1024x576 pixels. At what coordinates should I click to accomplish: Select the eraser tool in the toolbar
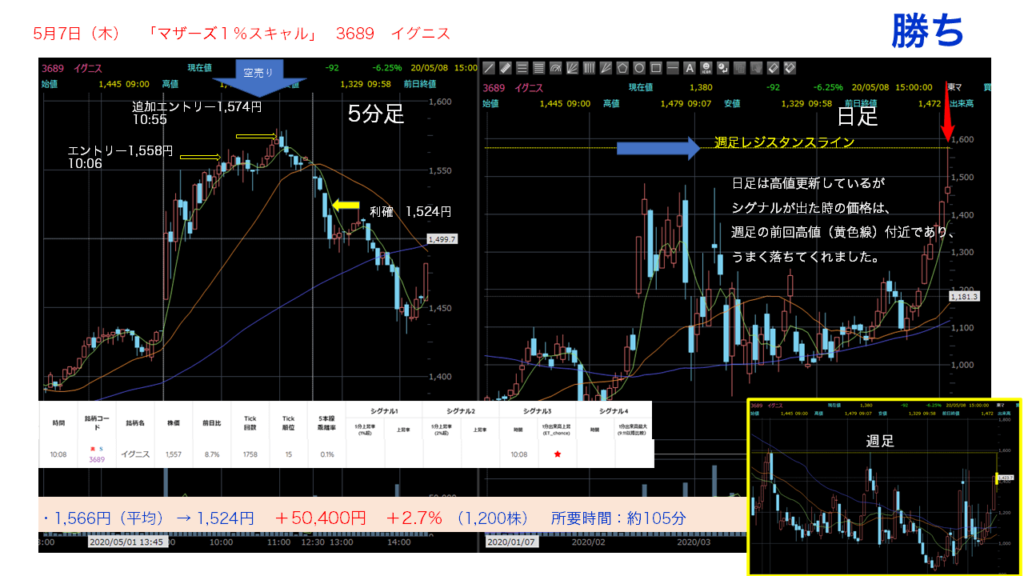pos(773,68)
